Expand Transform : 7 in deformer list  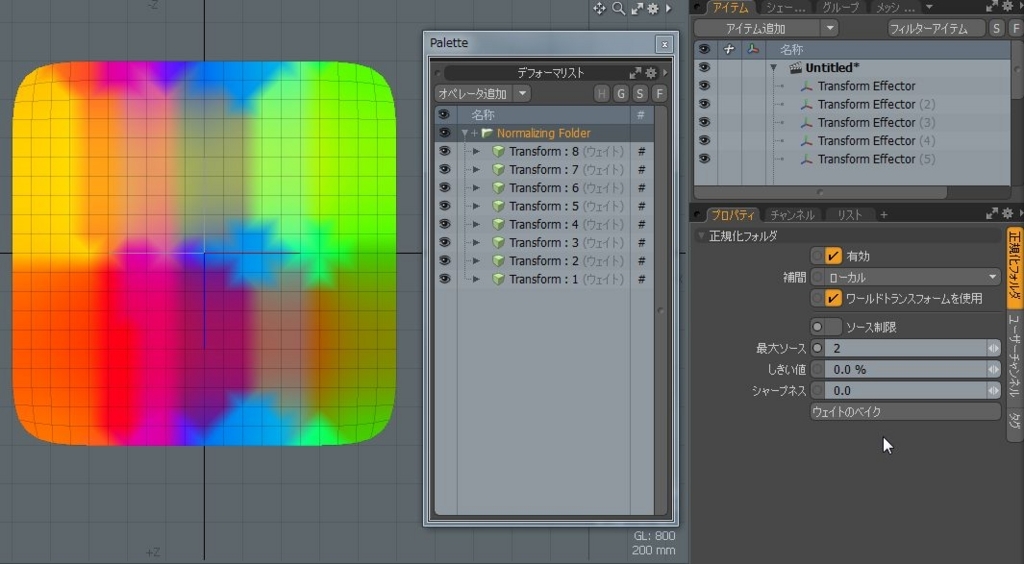point(476,170)
